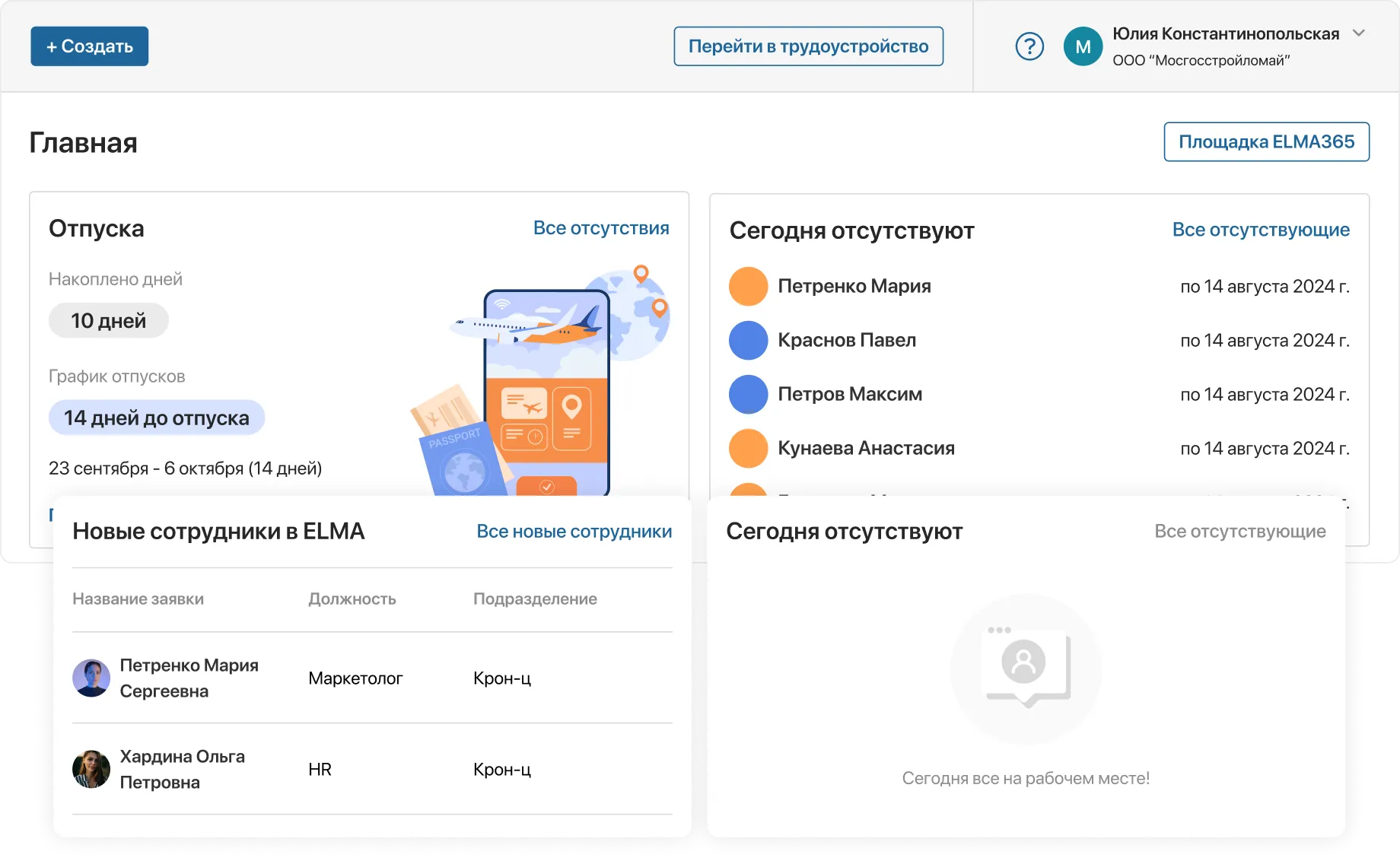This screenshot has width=1400, height=864.
Task: Click the Подразделение column header
Action: click(535, 599)
